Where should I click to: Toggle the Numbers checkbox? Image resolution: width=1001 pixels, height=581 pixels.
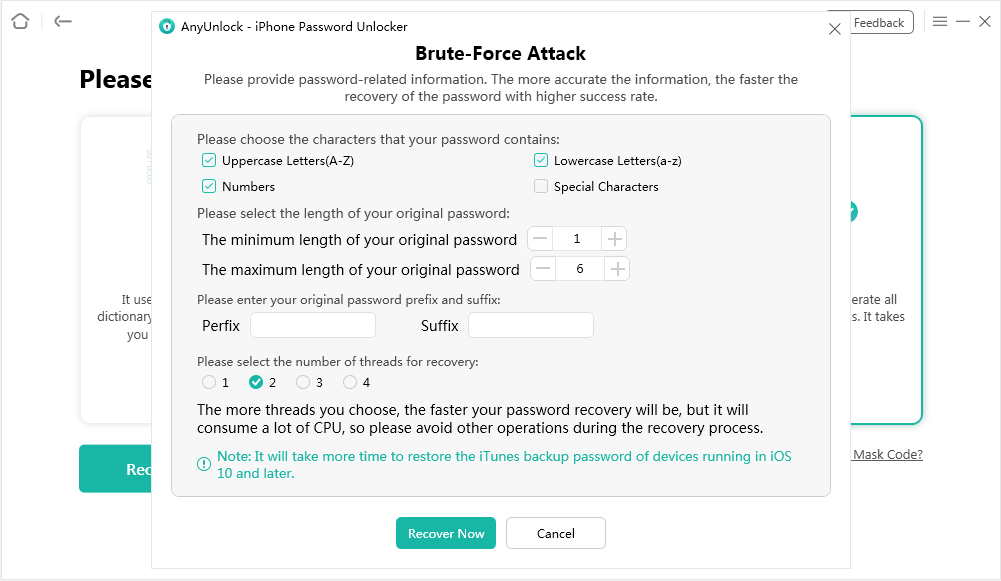tap(209, 186)
